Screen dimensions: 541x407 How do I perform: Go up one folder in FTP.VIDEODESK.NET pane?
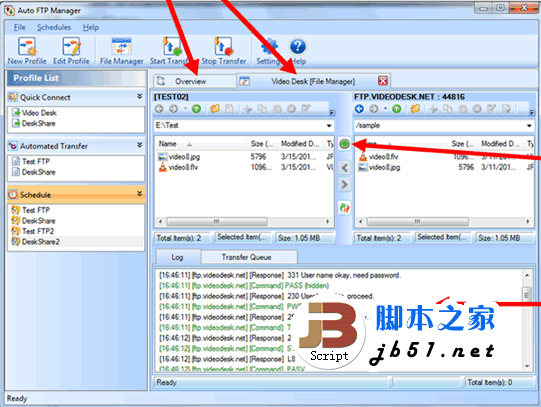[396, 109]
